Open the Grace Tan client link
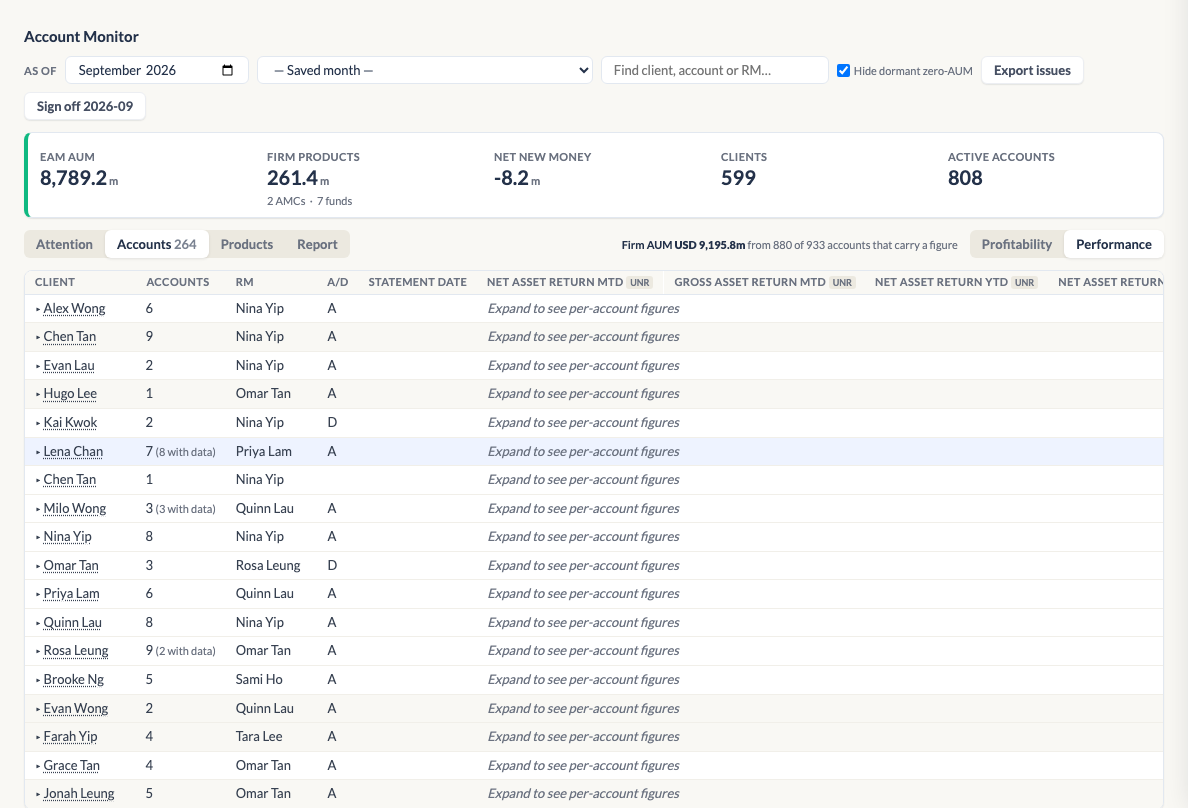 click(71, 765)
